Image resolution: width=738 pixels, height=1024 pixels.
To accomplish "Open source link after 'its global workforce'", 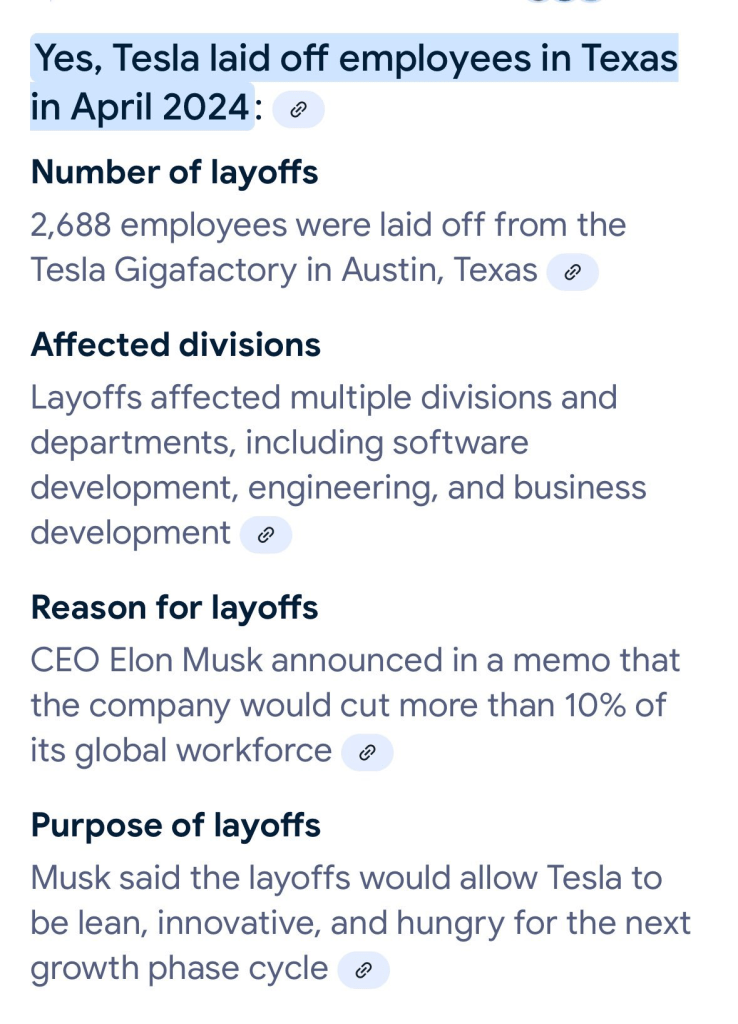I will (367, 753).
